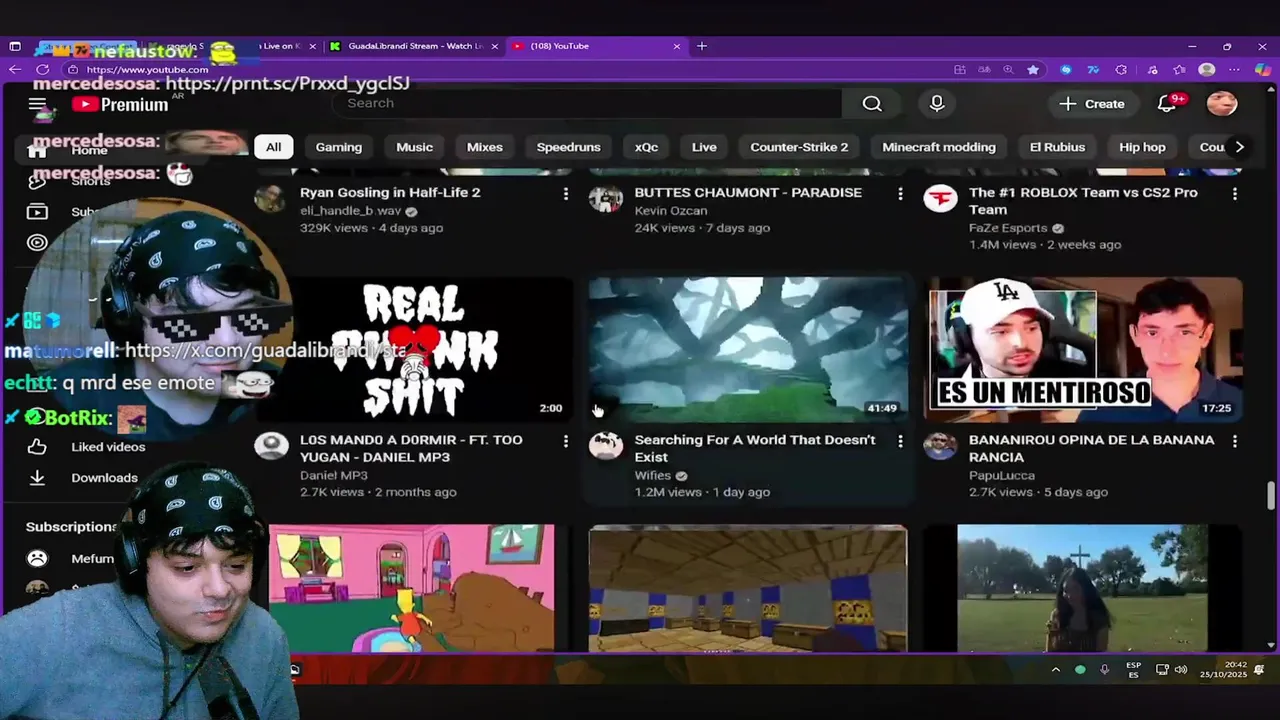Bookmark page with the star icon
This screenshot has width=1280, height=720.
(1033, 69)
